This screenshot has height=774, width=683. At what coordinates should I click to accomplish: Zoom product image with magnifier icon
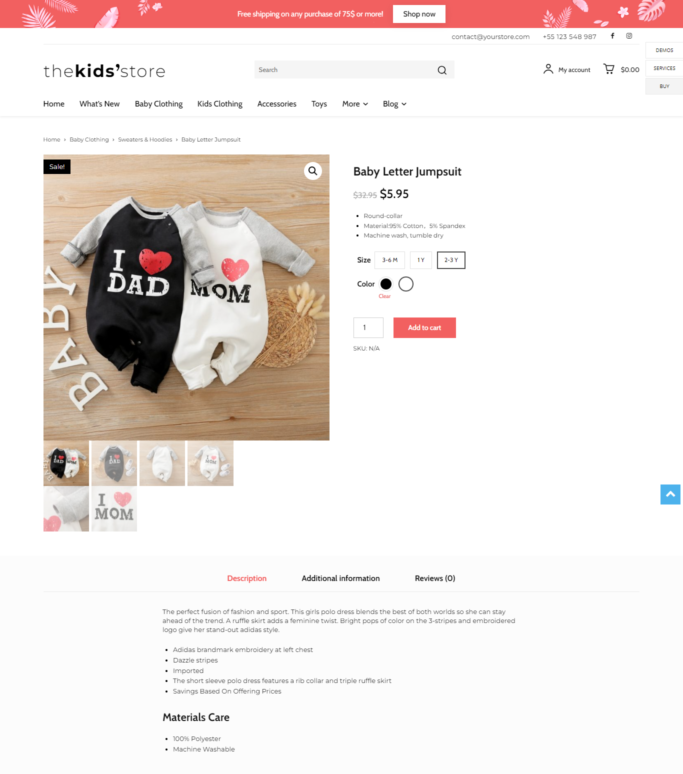(312, 171)
